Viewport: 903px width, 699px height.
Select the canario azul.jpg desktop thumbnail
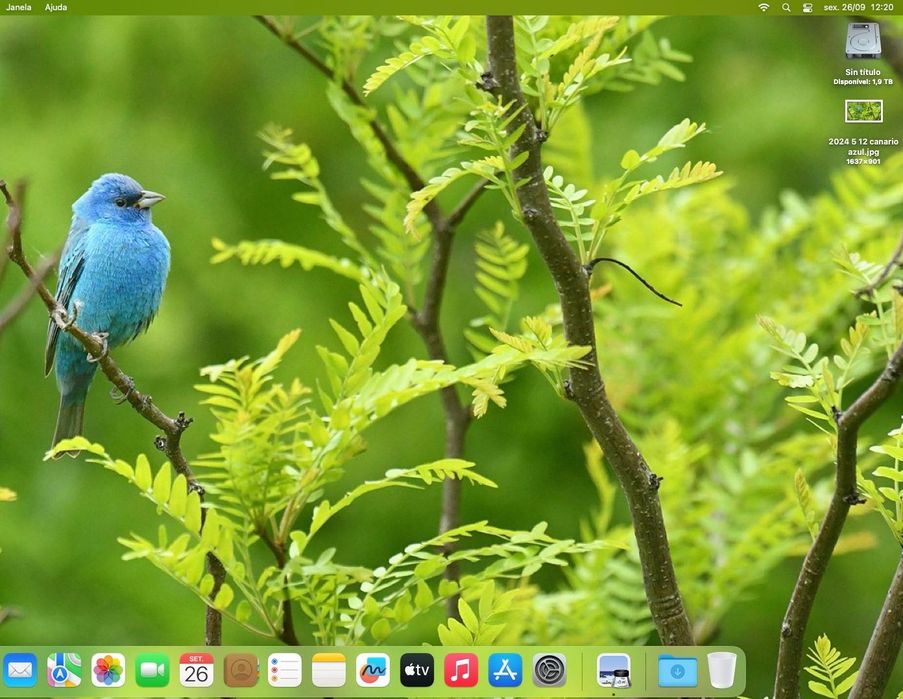[x=863, y=111]
